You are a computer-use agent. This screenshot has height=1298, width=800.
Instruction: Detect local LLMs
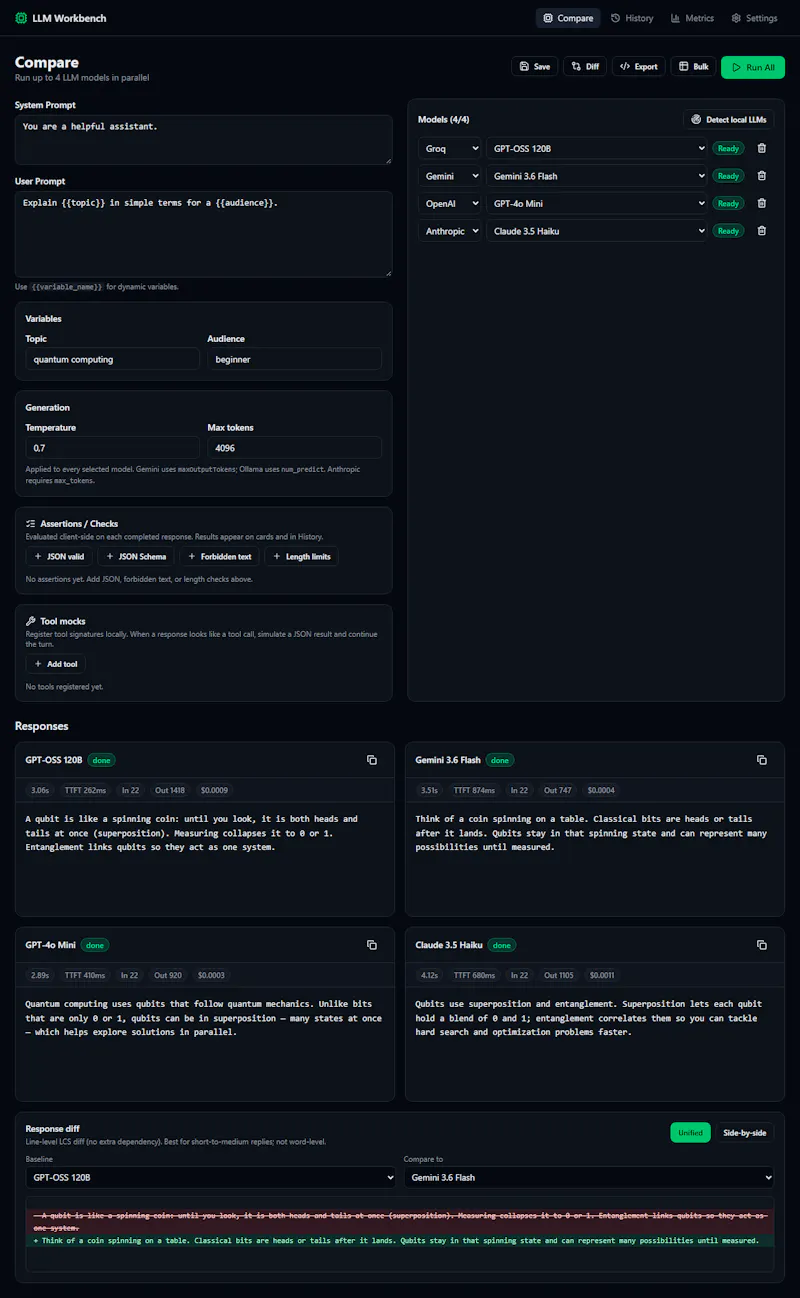click(x=729, y=119)
